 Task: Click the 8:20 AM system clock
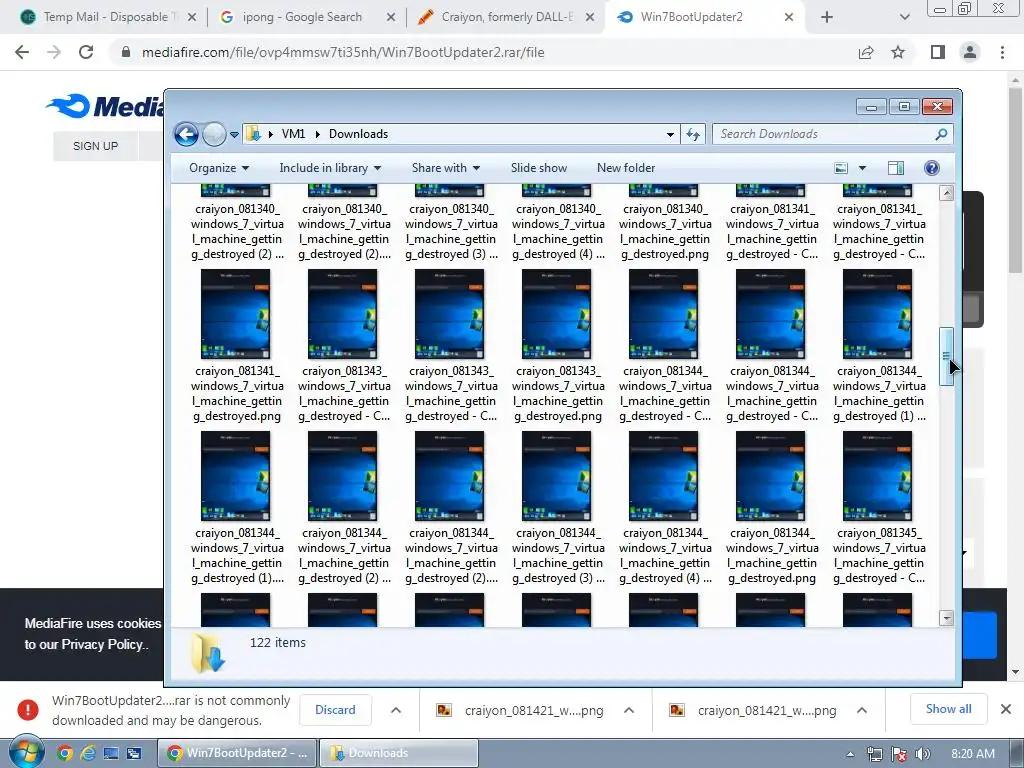pyautogui.click(x=973, y=754)
